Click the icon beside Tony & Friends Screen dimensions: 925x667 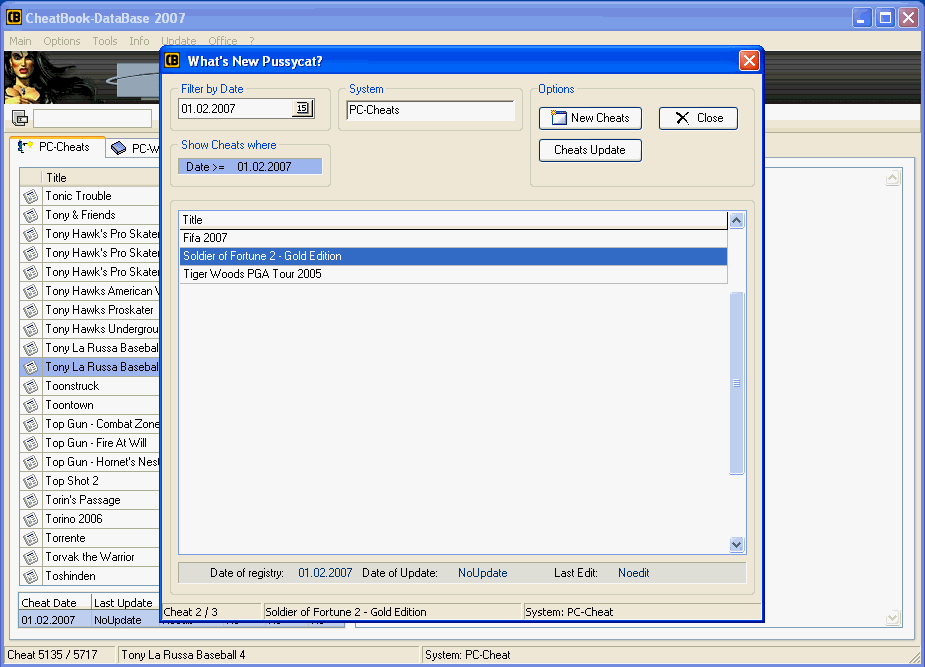30,215
